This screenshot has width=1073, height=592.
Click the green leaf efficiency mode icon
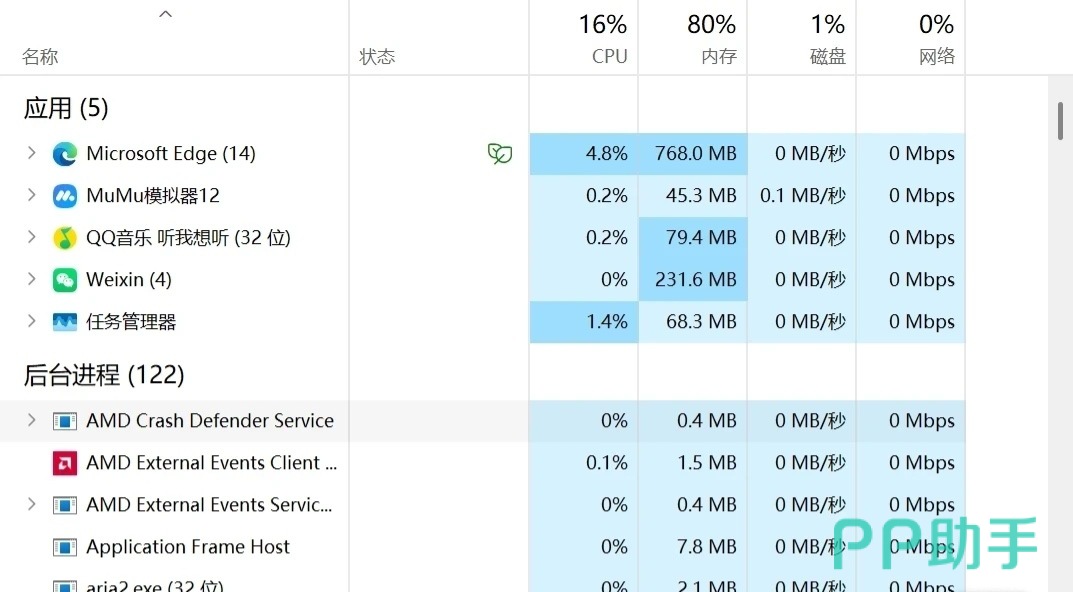500,154
